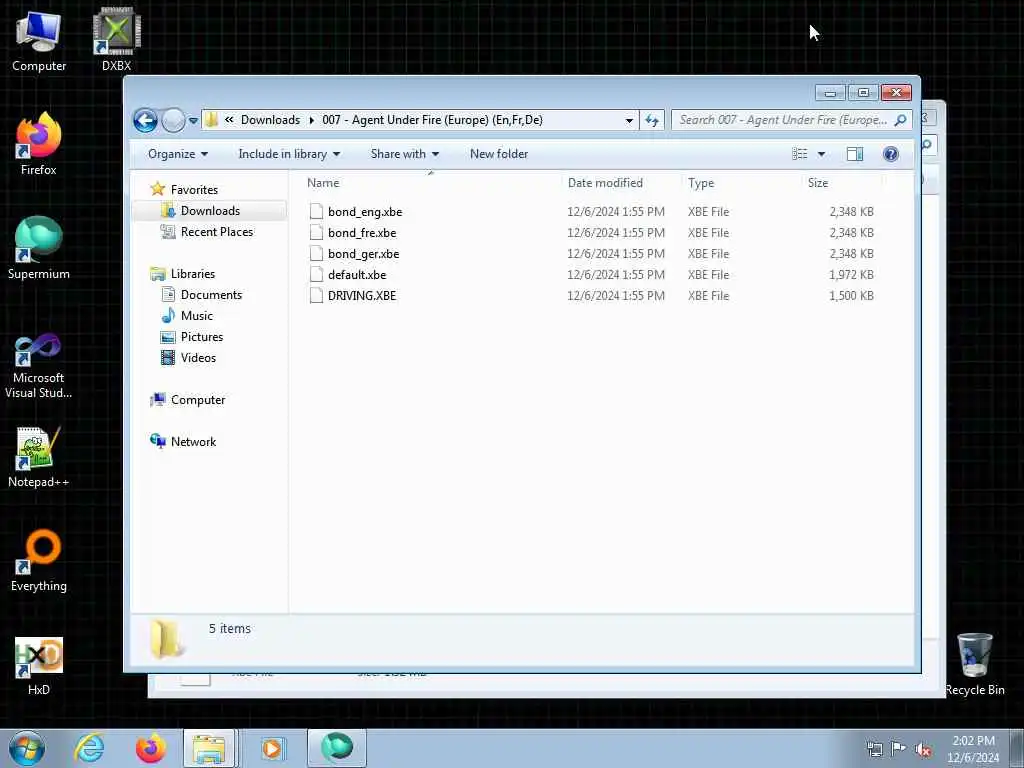Toggle the preview pane button

point(855,154)
